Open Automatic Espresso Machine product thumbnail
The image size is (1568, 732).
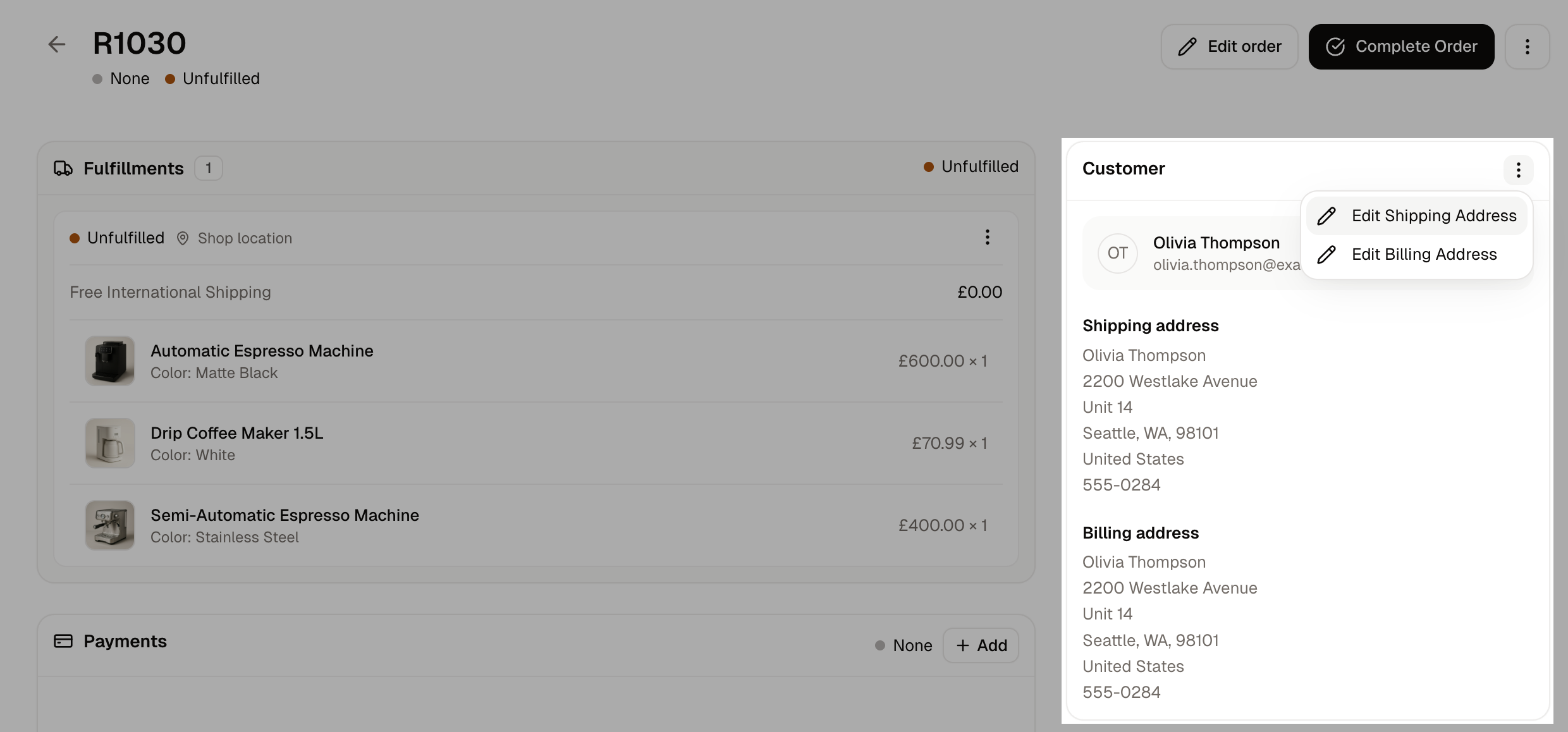tap(110, 361)
